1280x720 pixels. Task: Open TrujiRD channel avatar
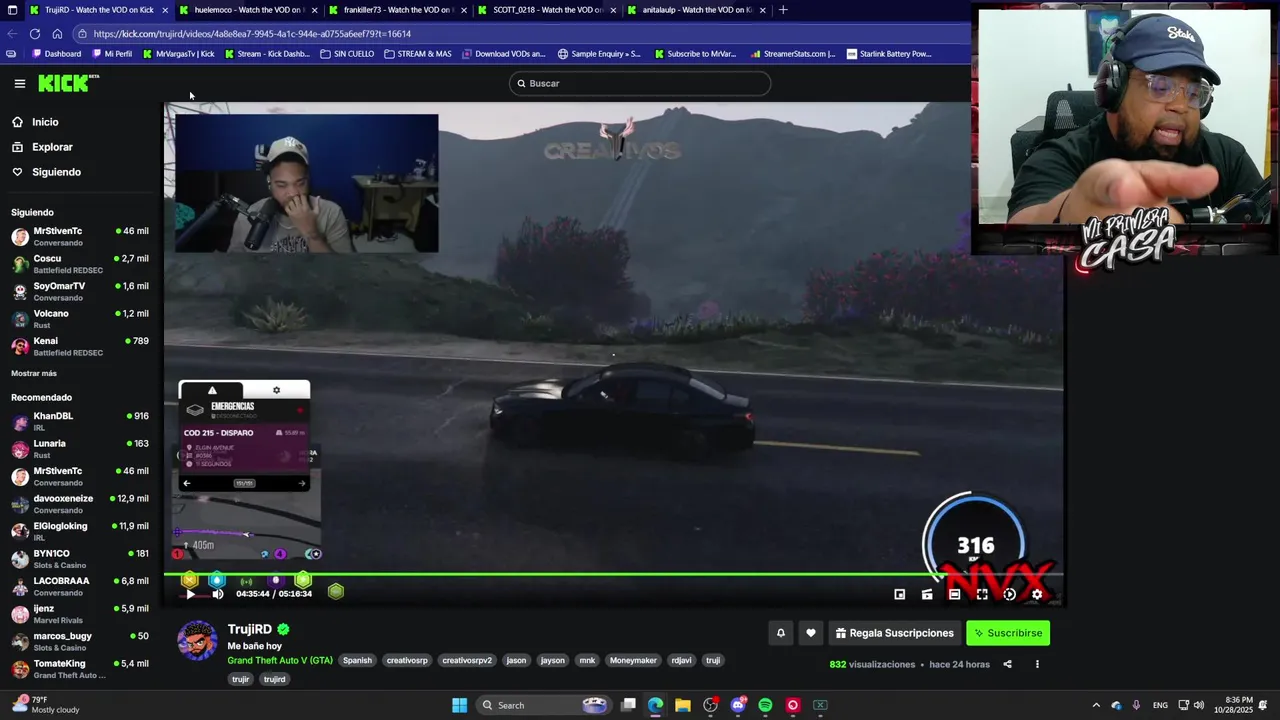point(197,641)
